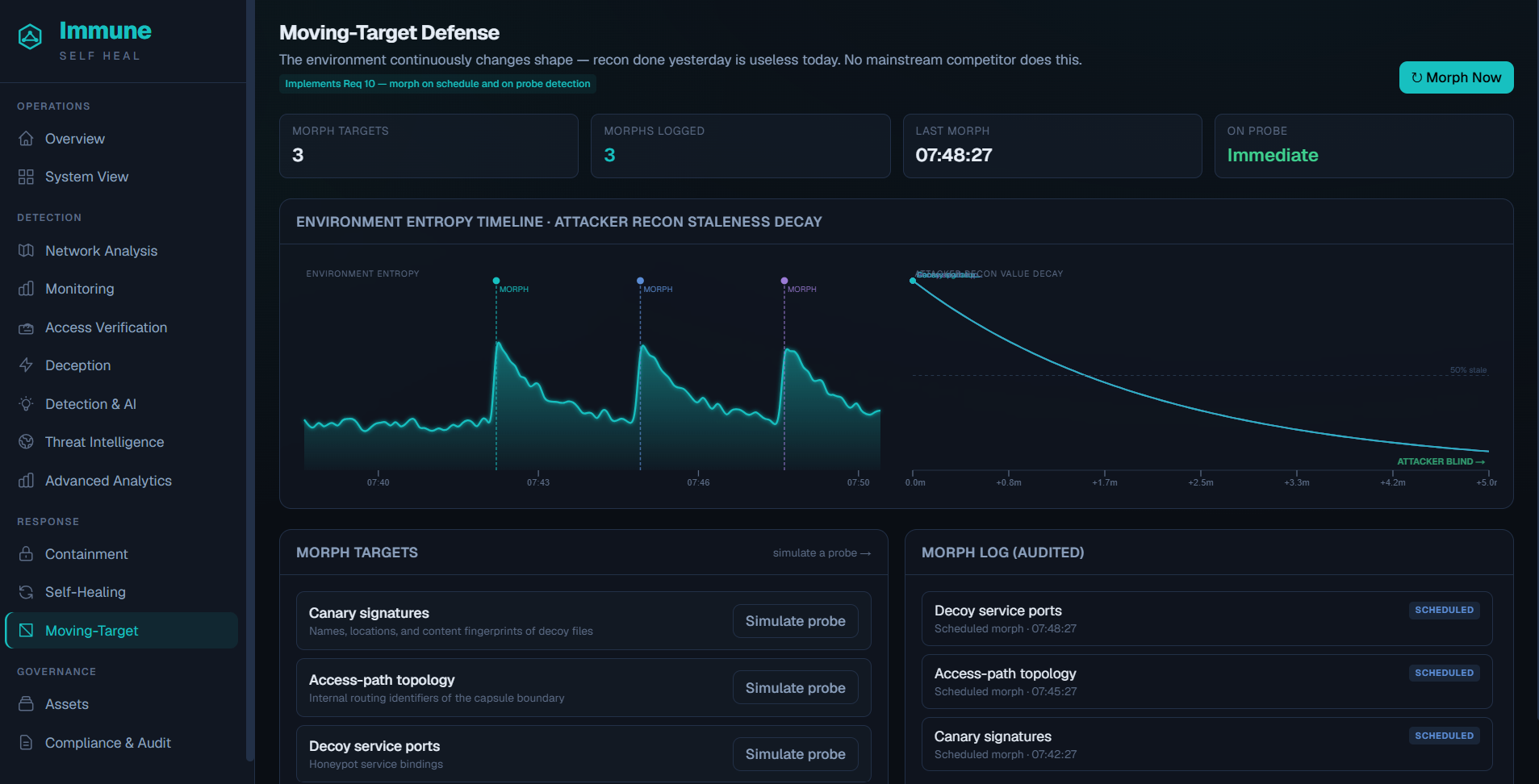The width and height of the screenshot is (1539, 784).
Task: Click the first MORPH marker on the timeline
Action: coord(496,281)
